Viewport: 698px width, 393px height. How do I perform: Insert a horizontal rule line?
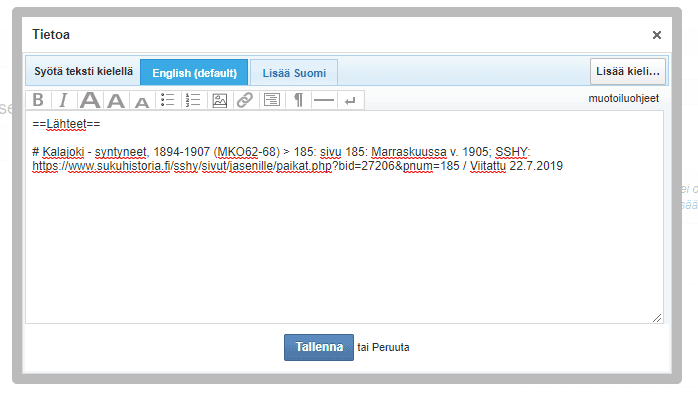point(324,100)
